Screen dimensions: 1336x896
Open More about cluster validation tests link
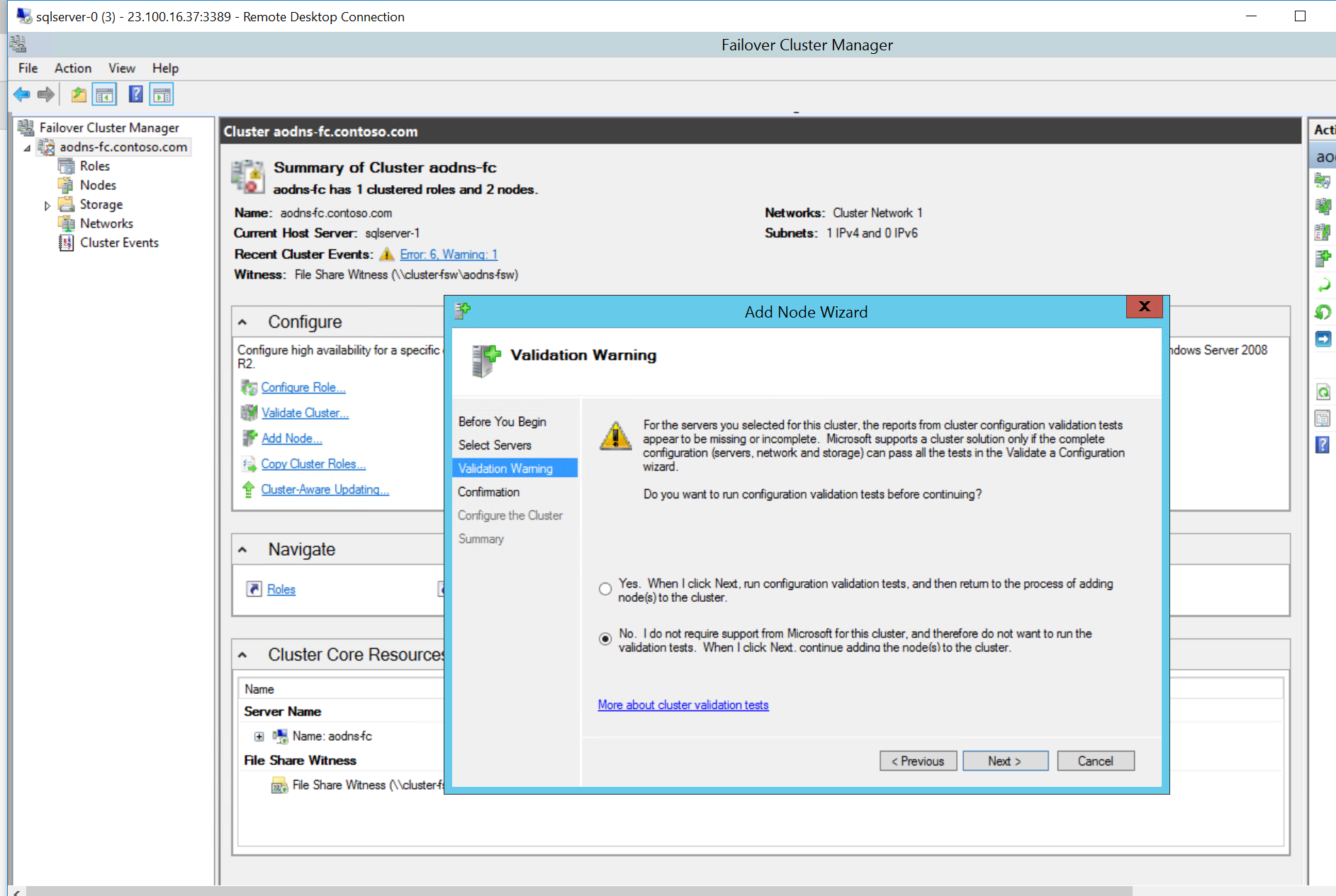tap(683, 705)
